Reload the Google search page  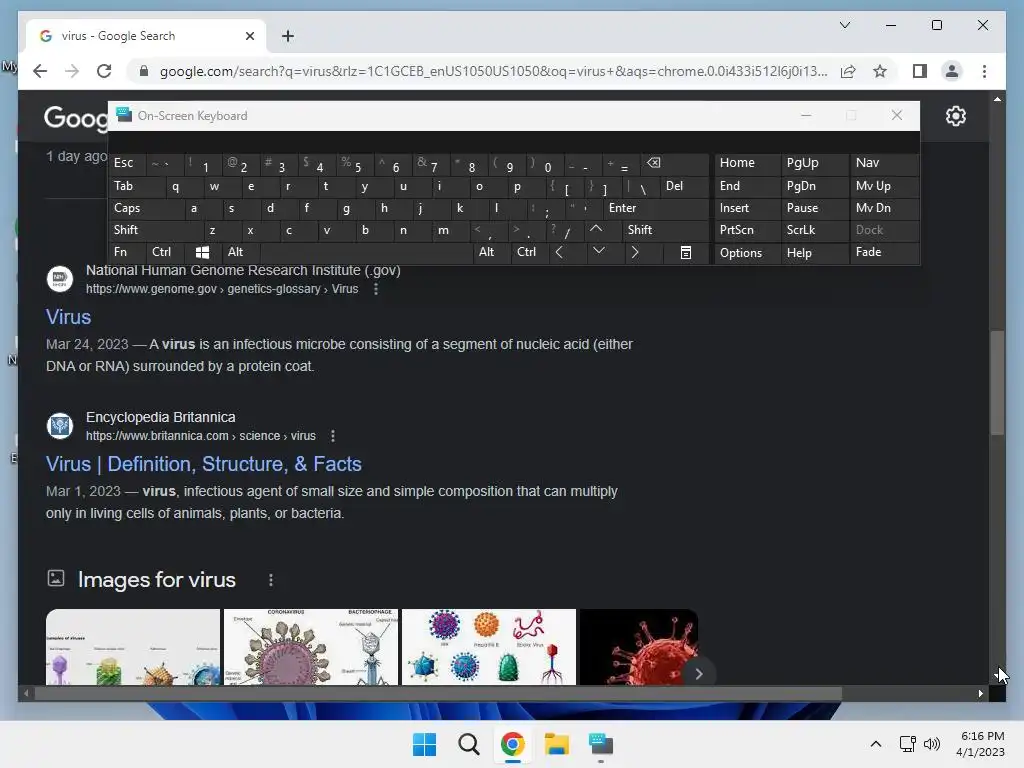104,71
